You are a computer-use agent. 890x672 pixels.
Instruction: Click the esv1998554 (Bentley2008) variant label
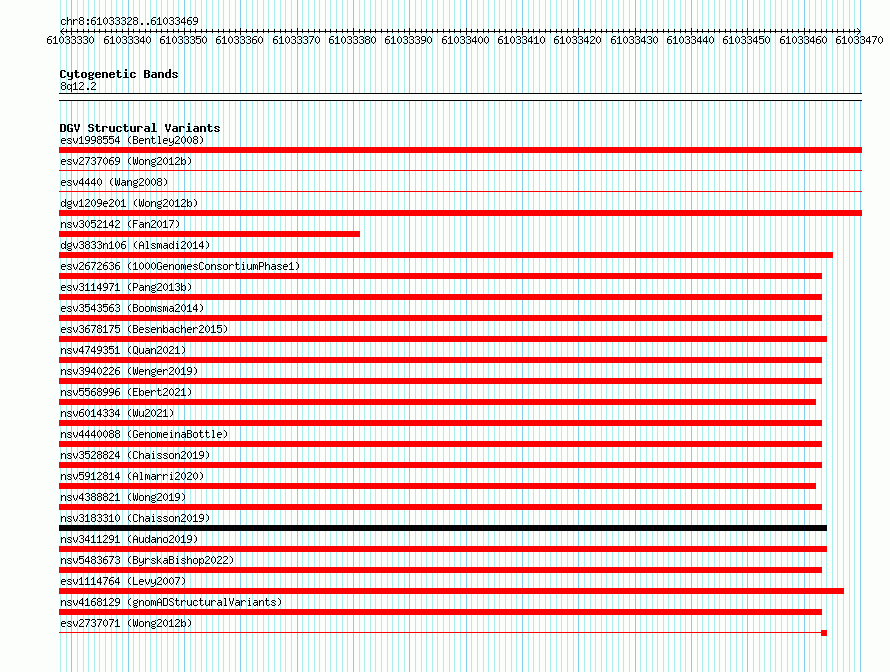coord(132,140)
